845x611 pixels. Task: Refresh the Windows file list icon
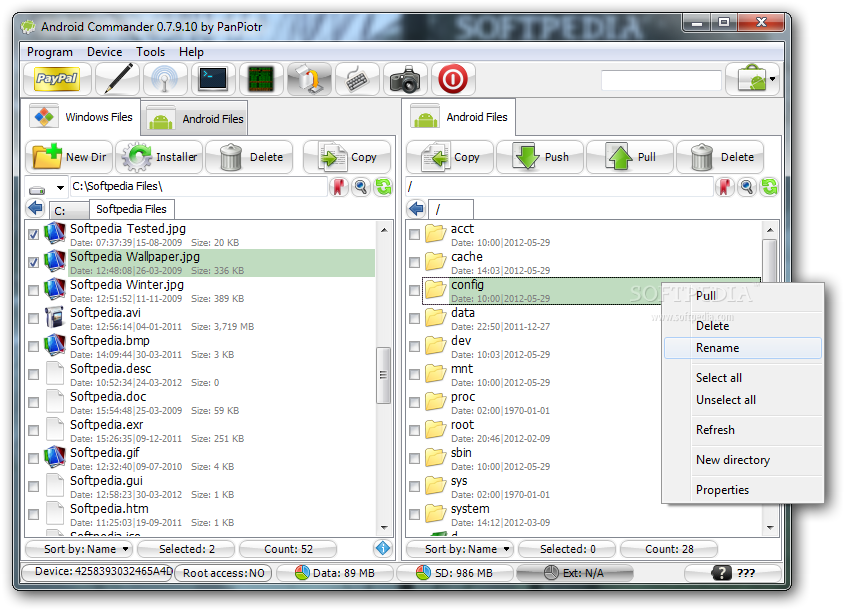(384, 187)
